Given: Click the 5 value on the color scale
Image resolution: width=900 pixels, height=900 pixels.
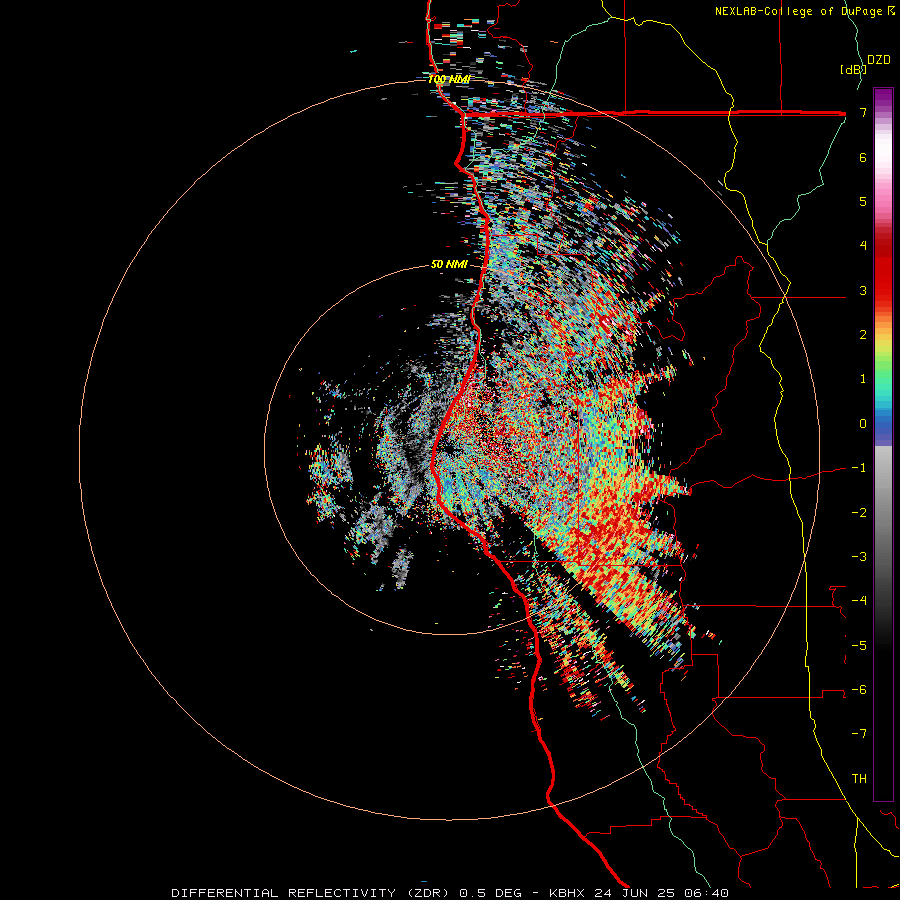Looking at the screenshot, I should click(863, 201).
